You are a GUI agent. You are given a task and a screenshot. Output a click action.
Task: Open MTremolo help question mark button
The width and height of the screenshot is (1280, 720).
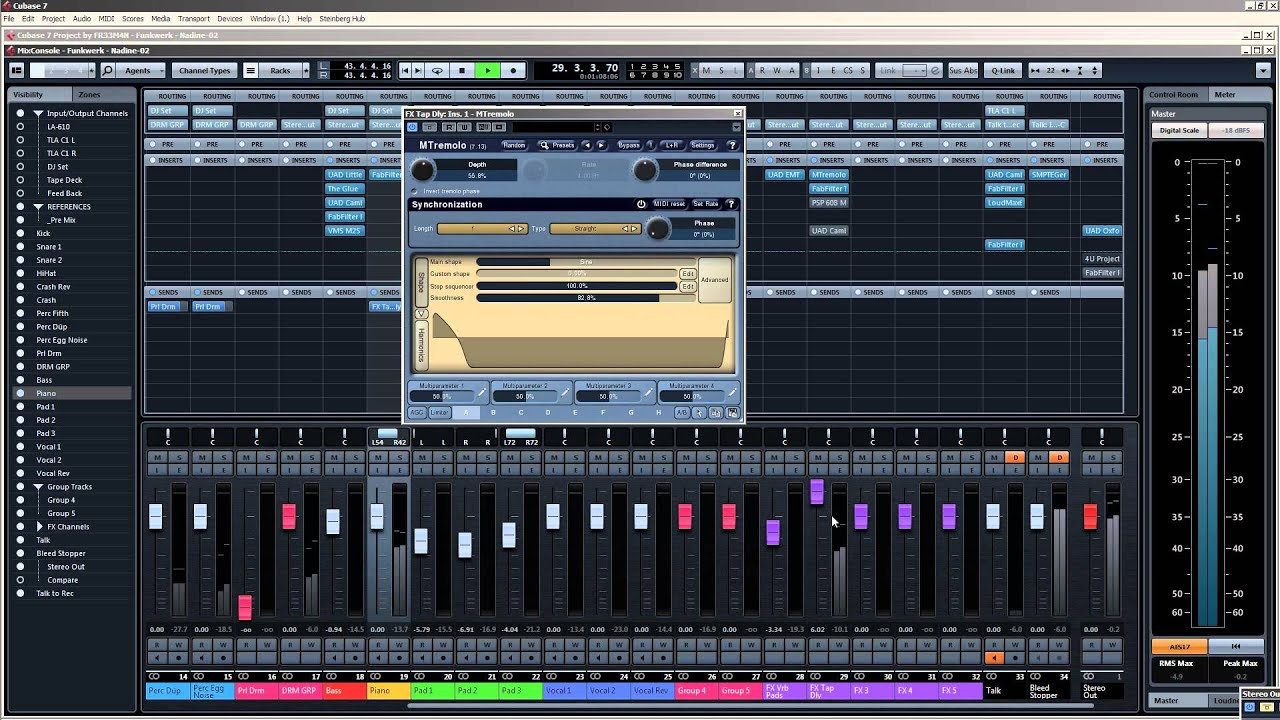tap(732, 145)
